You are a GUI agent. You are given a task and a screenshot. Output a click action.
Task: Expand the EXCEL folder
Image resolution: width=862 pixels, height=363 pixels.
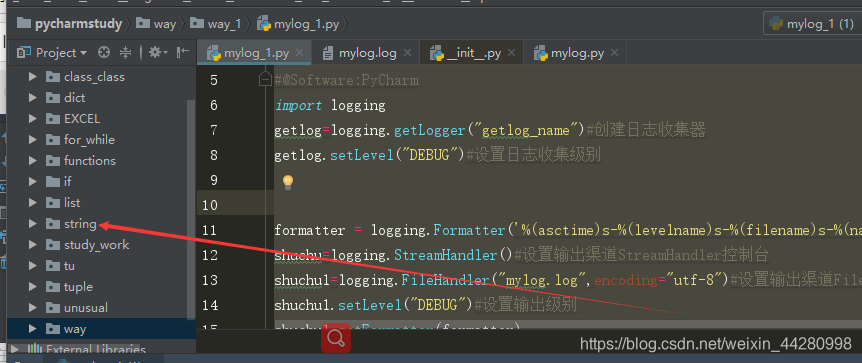point(32,118)
